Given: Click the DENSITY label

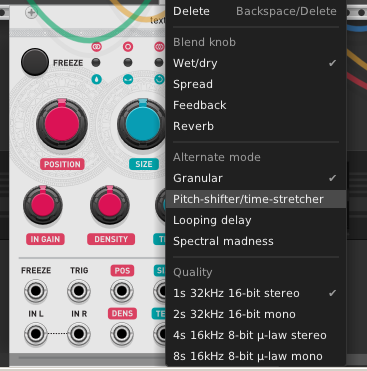Looking at the screenshot, I should 111,239.
